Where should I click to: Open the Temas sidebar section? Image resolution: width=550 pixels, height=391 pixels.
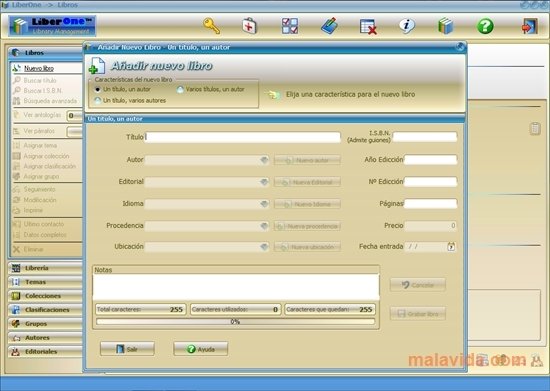coord(45,282)
